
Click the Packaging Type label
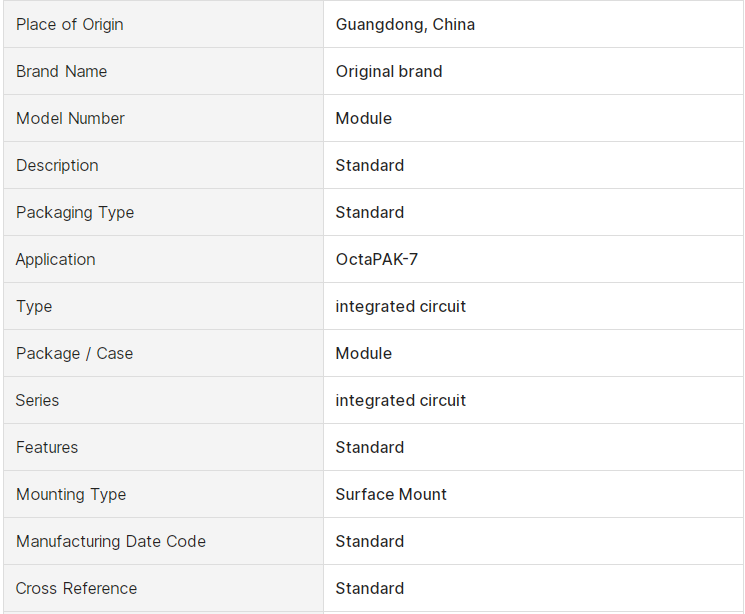point(75,212)
